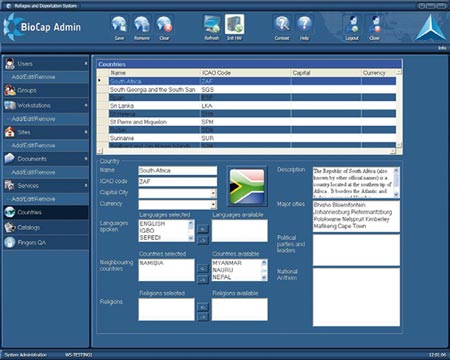Add available country to neighbouring countries

[203, 268]
